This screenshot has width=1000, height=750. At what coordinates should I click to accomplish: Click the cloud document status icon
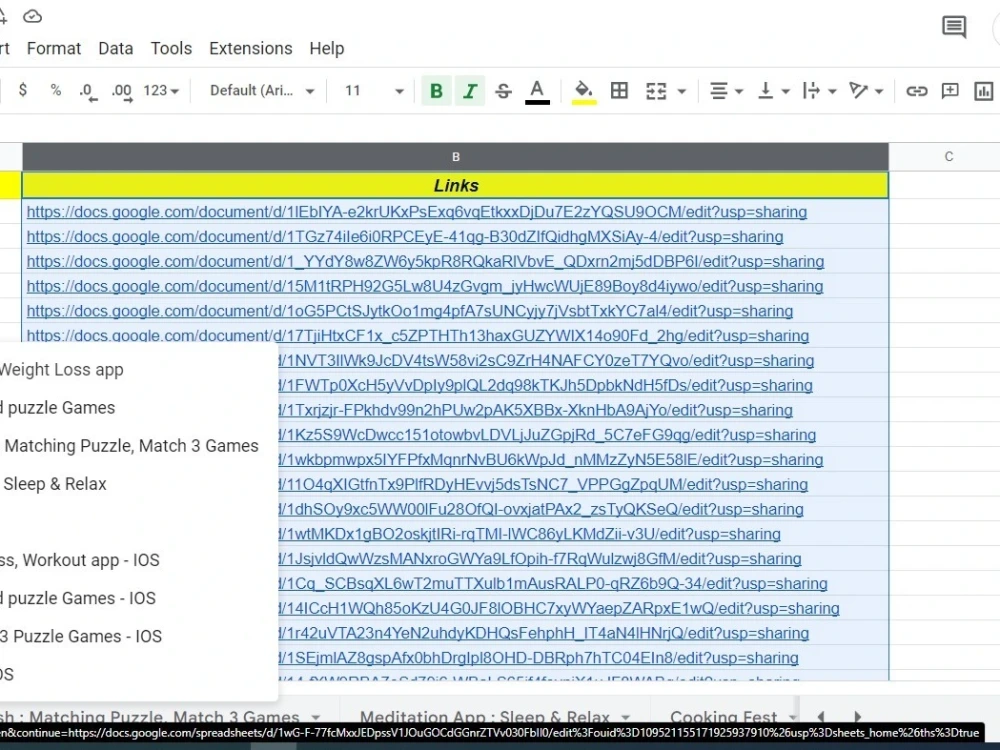33,16
